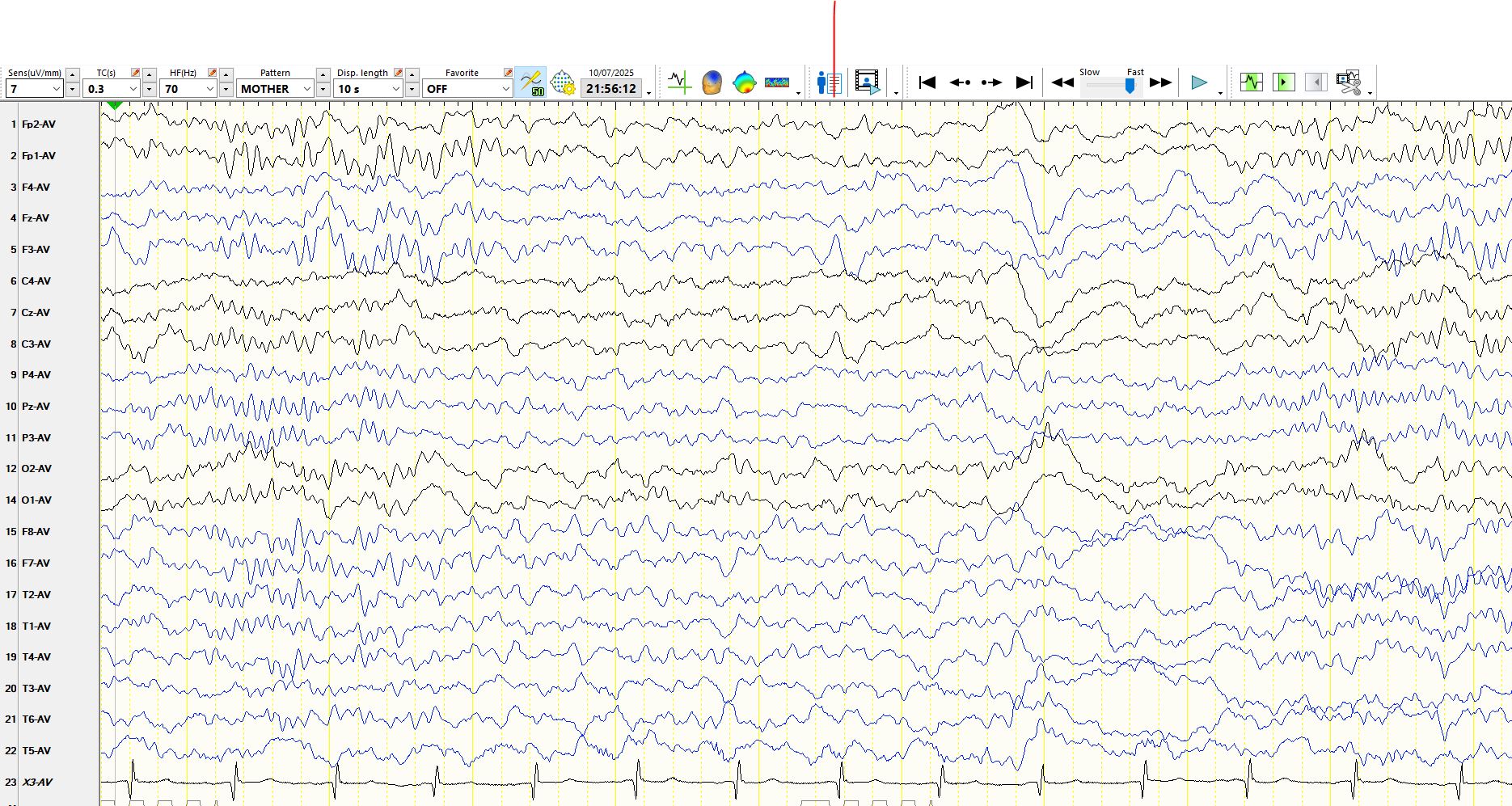Edit the HF(Hz) value list

[212, 73]
